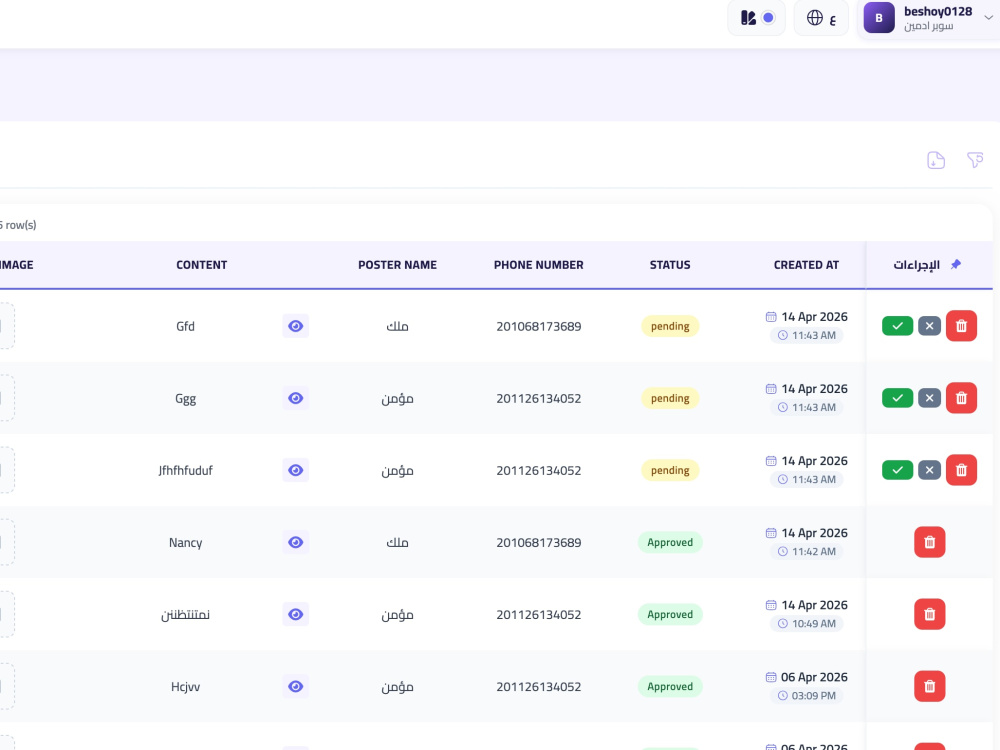Image resolution: width=1000 pixels, height=750 pixels.
Task: Click the content text Hcjvv
Action: point(186,687)
